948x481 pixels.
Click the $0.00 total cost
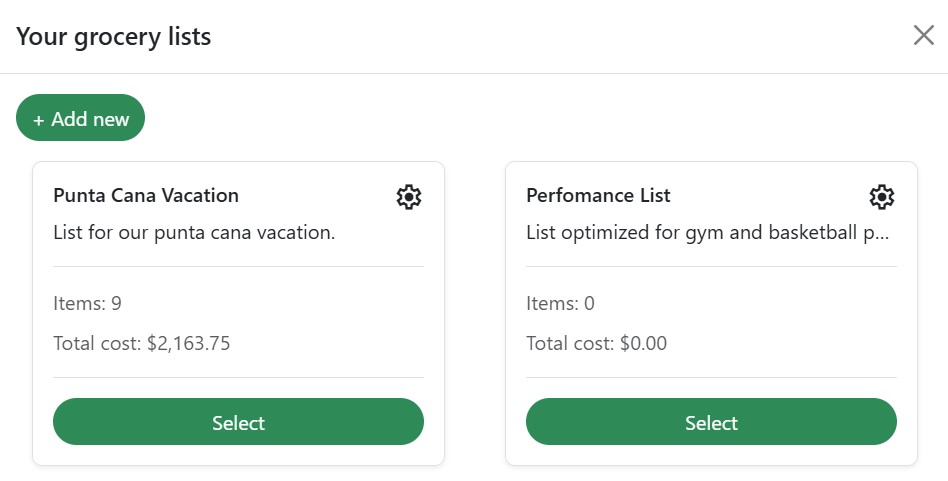(643, 343)
